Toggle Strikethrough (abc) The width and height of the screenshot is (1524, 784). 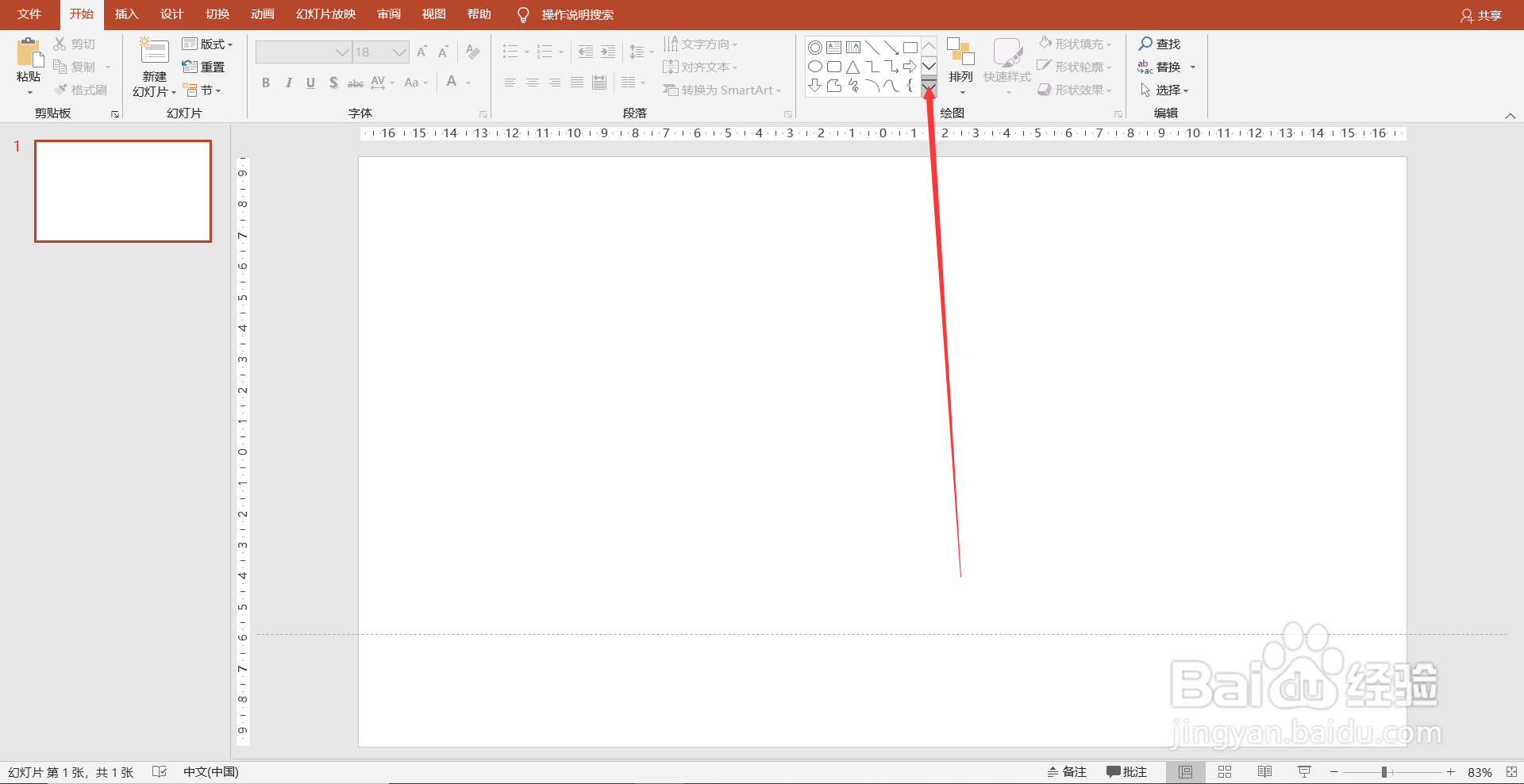pyautogui.click(x=356, y=83)
